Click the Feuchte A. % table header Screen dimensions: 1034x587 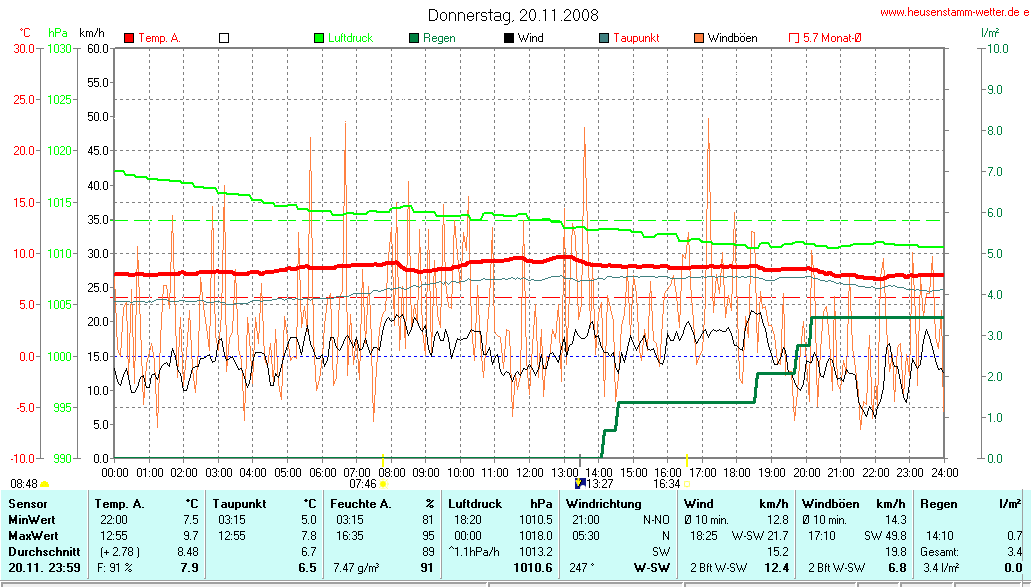tap(383, 503)
